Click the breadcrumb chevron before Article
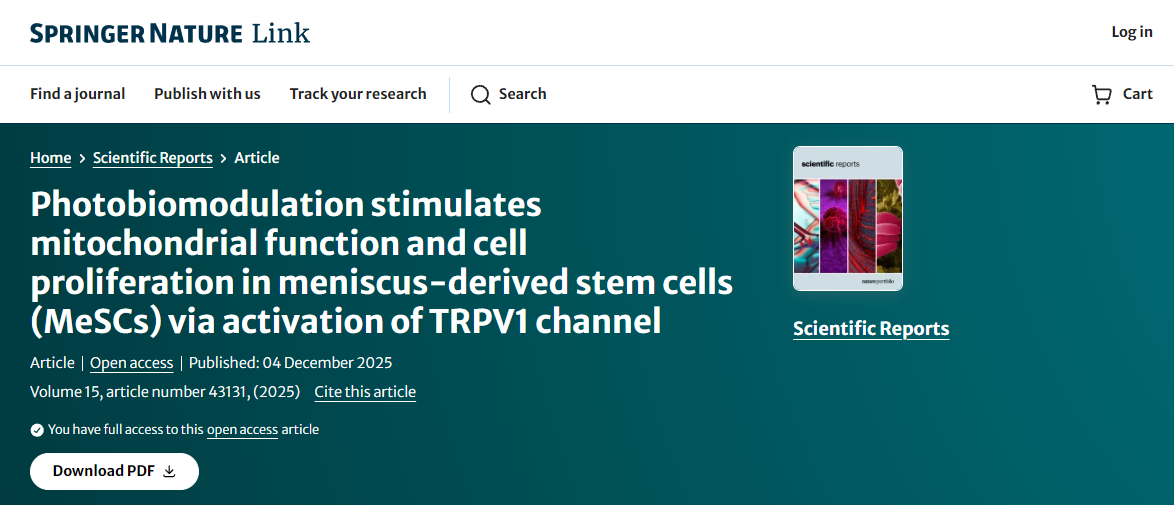 (223, 158)
